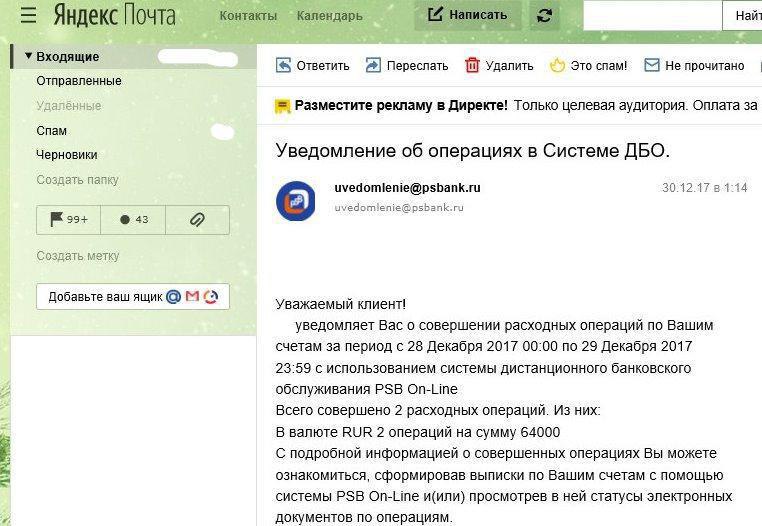
Task: Click Создать метку link
Action: click(78, 256)
